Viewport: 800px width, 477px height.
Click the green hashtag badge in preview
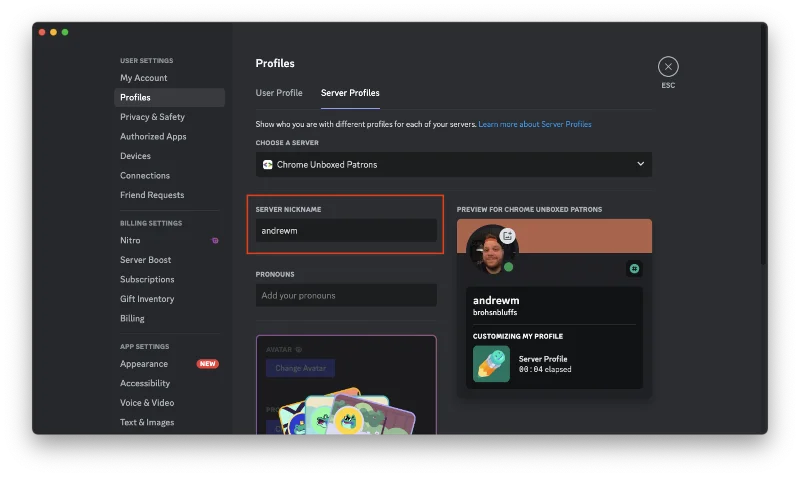634,268
